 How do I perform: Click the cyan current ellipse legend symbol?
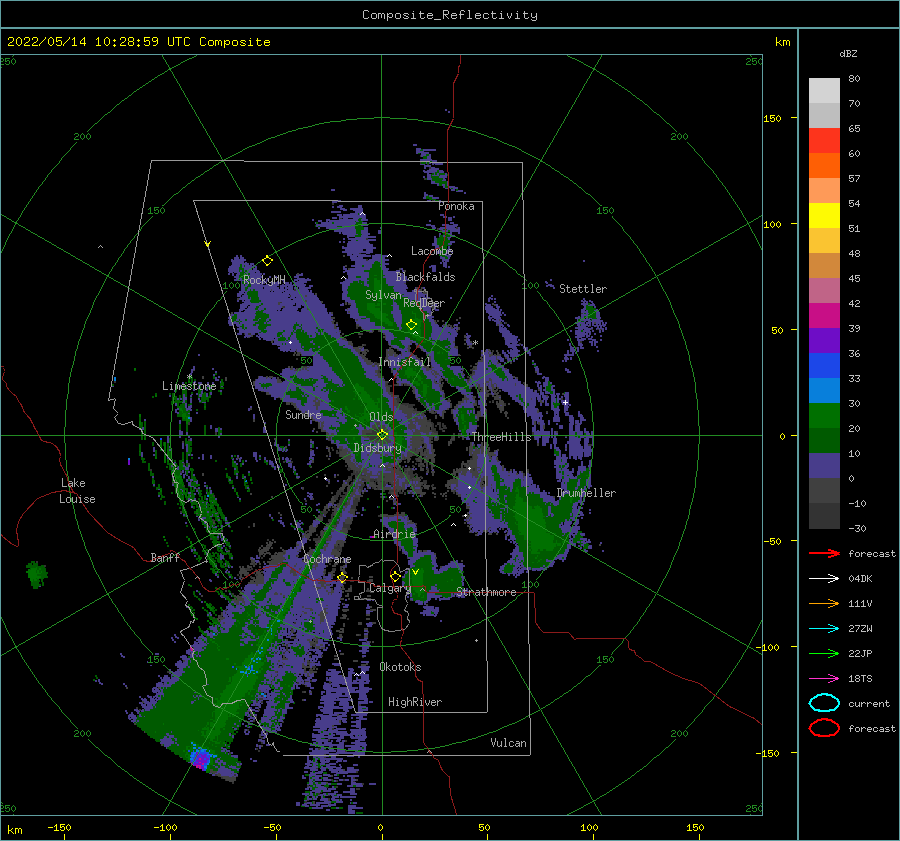[824, 703]
